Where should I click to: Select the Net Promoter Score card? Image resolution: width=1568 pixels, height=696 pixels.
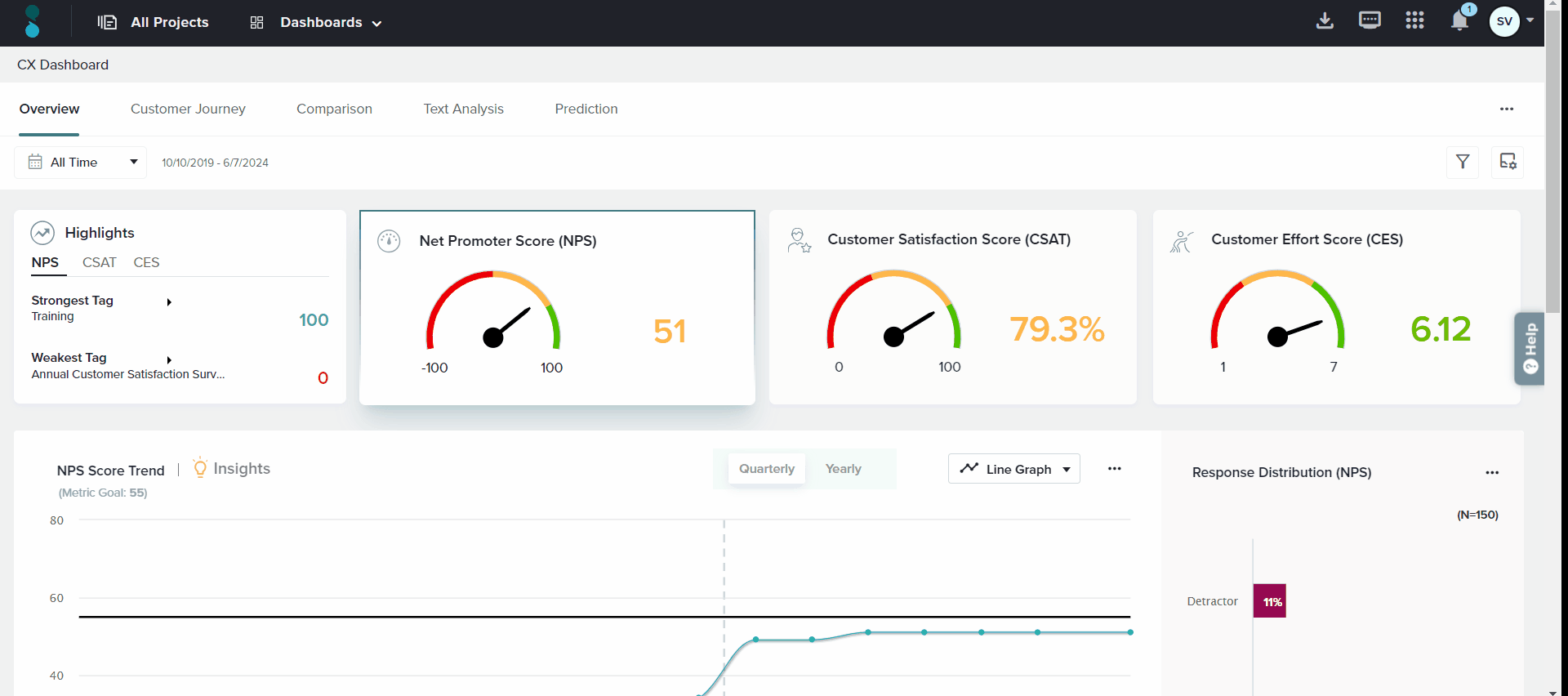(x=557, y=307)
